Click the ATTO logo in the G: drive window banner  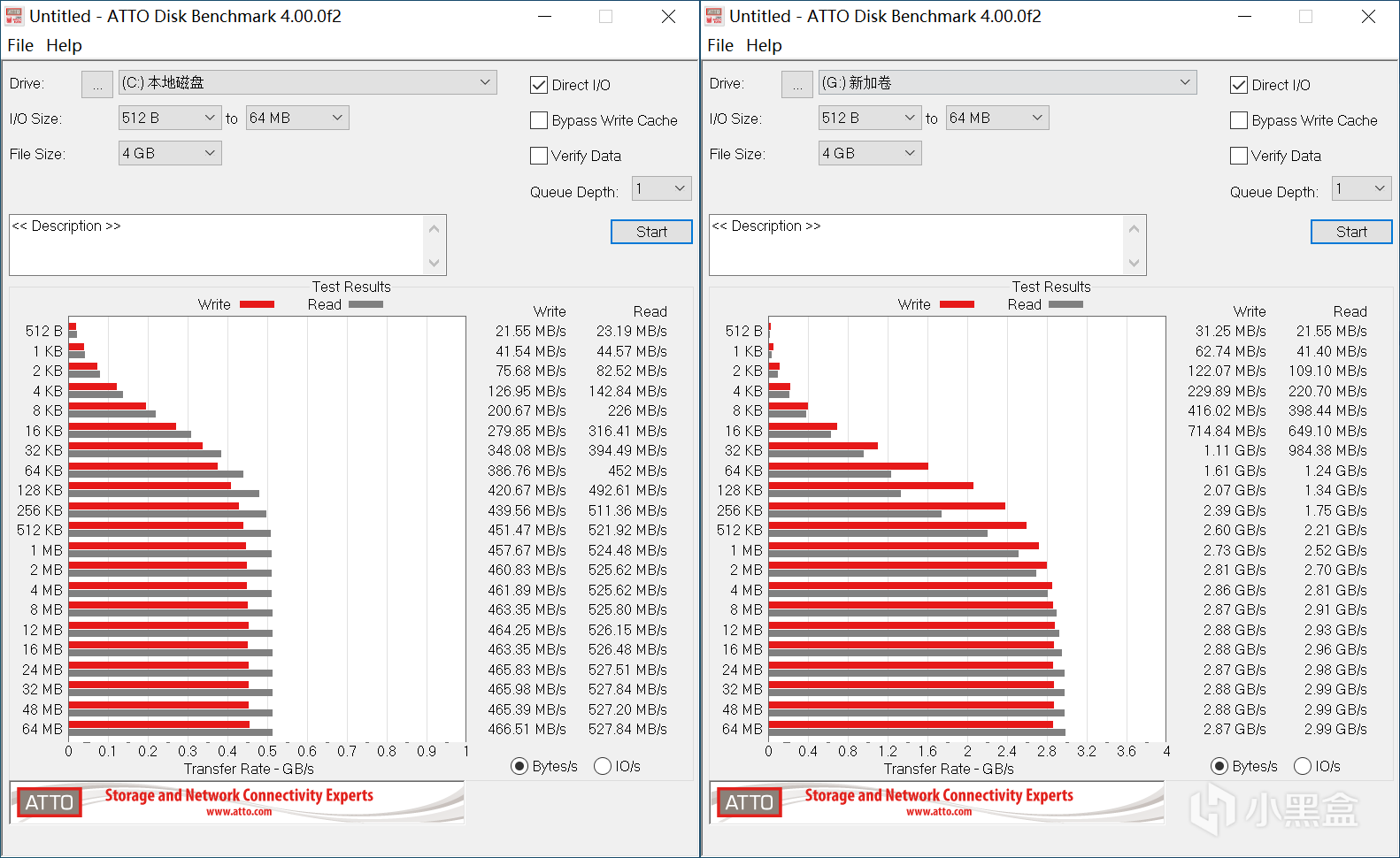pyautogui.click(x=750, y=802)
